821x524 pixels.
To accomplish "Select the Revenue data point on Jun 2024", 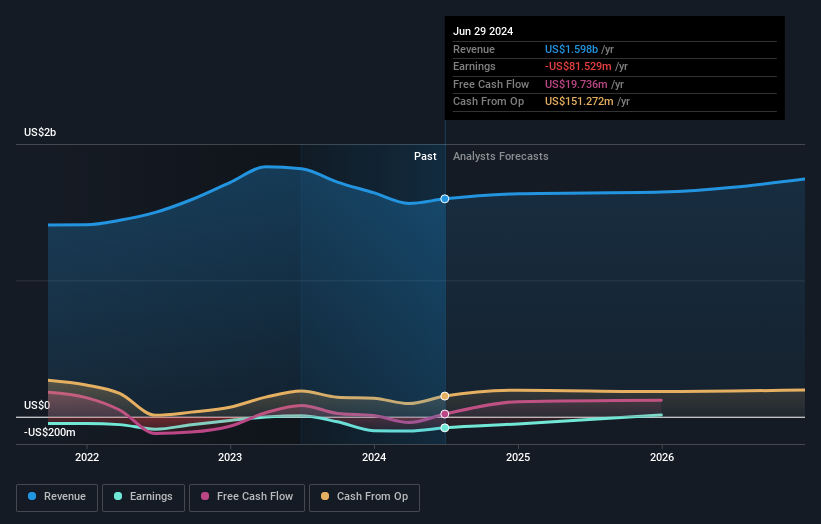I will [x=445, y=199].
